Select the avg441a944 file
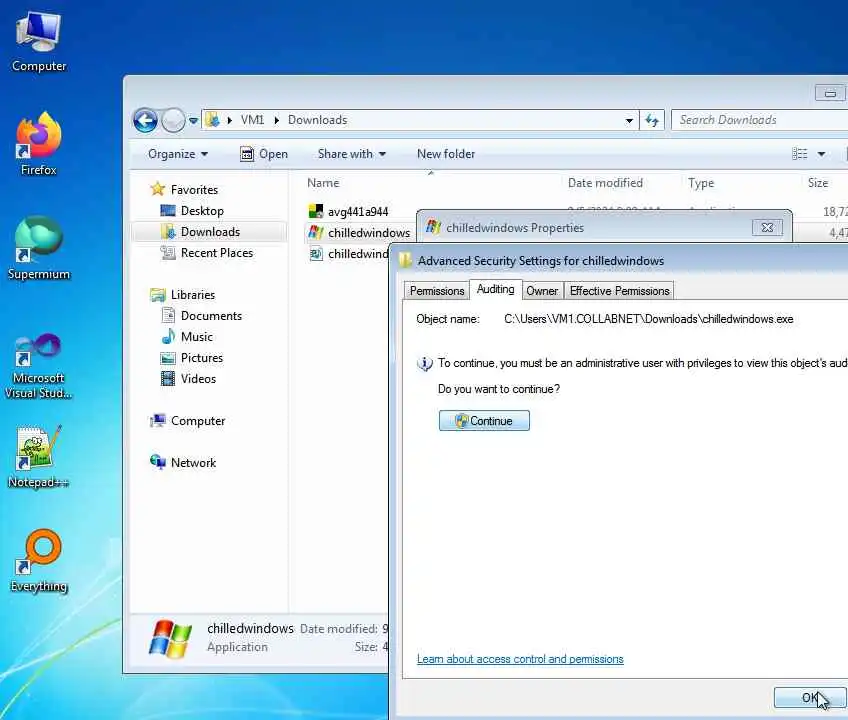 coord(348,212)
